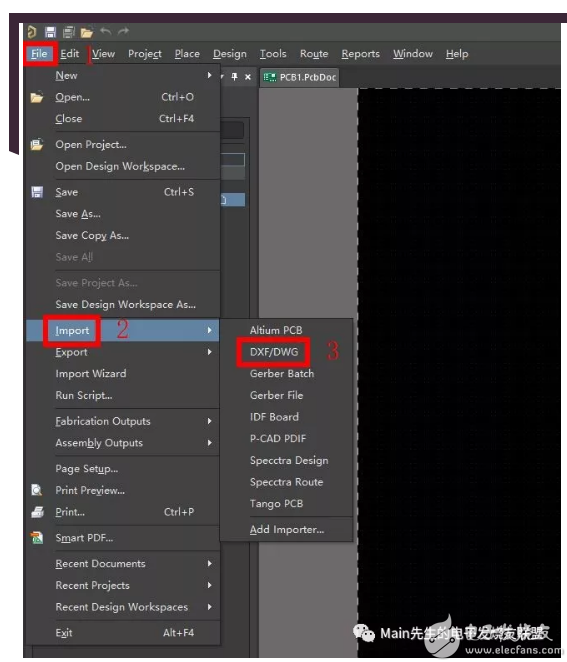Choose Print... from the File menu

(x=123, y=512)
